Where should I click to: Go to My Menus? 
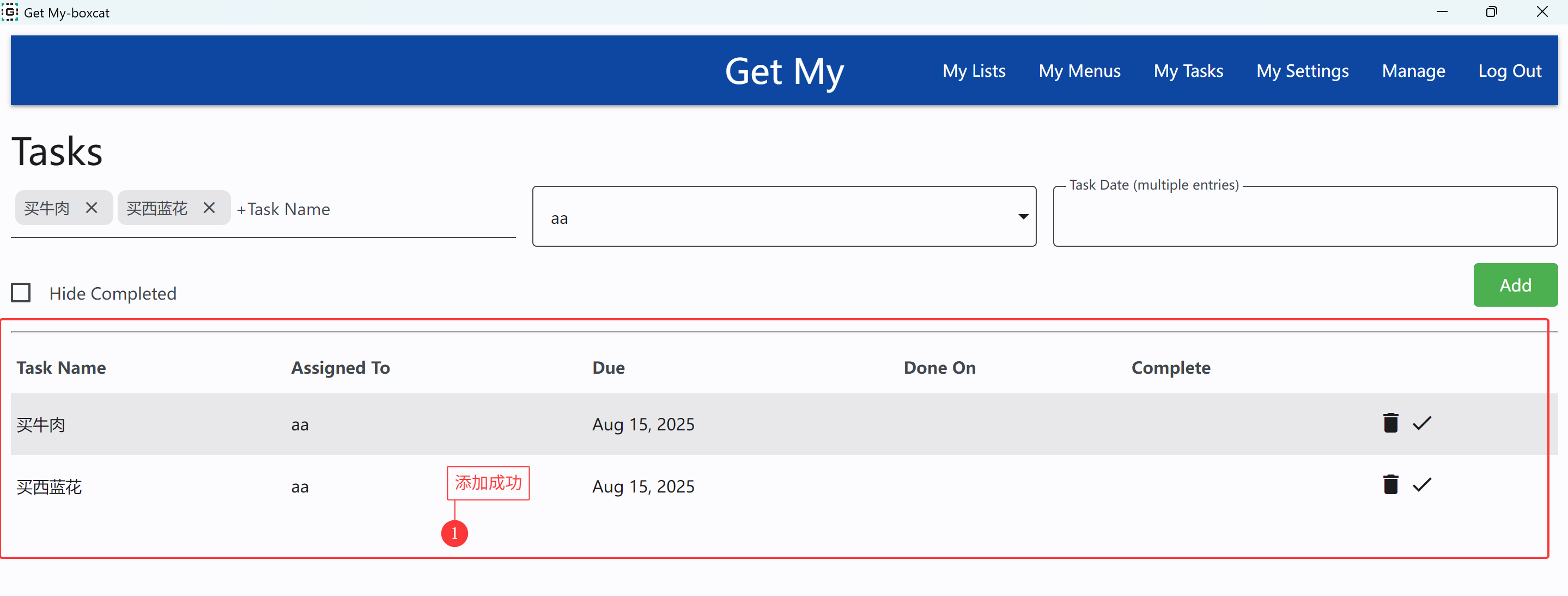pos(1079,71)
